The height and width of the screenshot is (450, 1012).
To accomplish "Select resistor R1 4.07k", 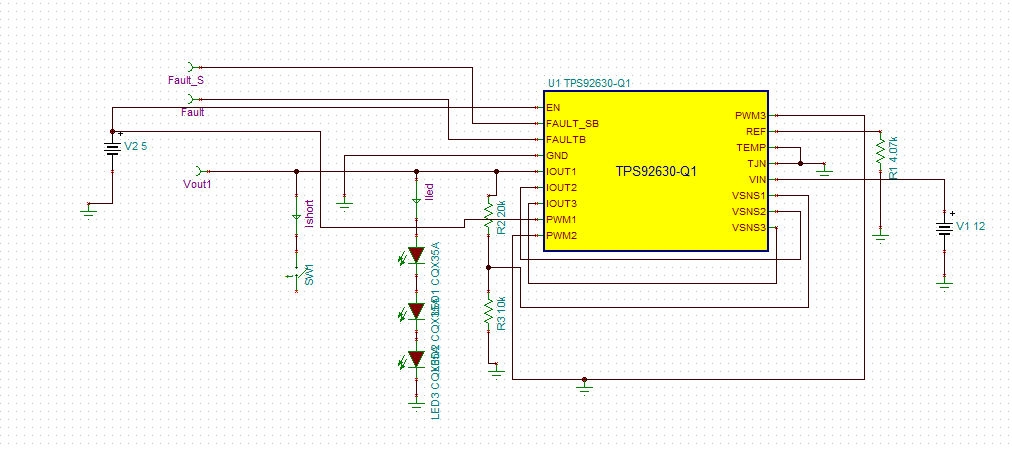I will (x=880, y=152).
